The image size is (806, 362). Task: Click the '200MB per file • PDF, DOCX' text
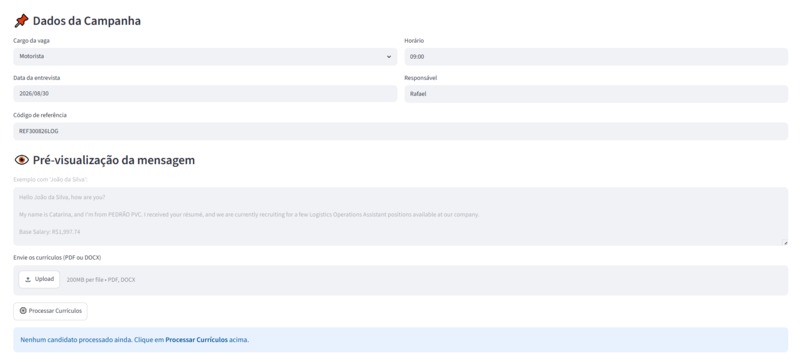tap(101, 280)
